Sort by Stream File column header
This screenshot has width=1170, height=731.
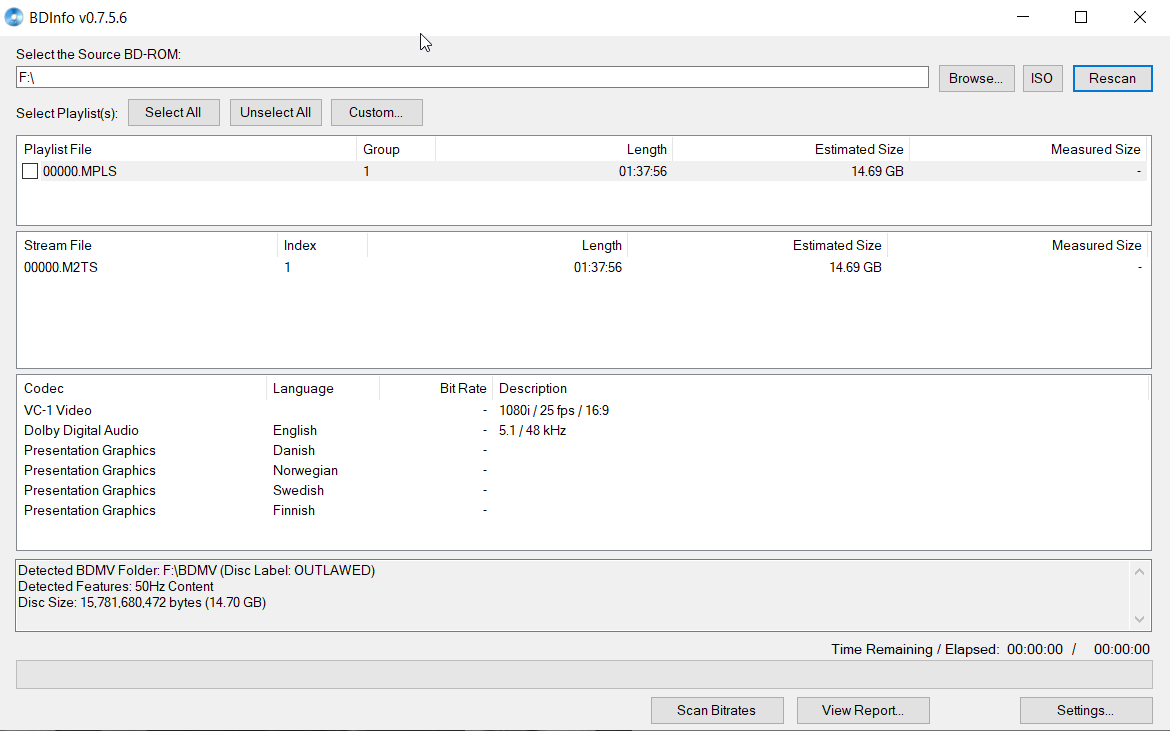click(147, 245)
